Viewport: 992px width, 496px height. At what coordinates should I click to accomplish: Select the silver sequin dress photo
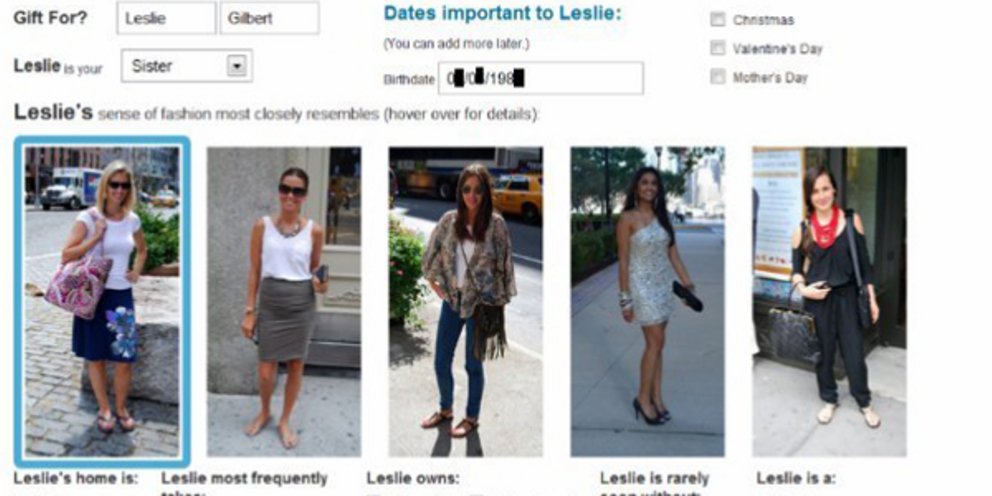(x=648, y=302)
